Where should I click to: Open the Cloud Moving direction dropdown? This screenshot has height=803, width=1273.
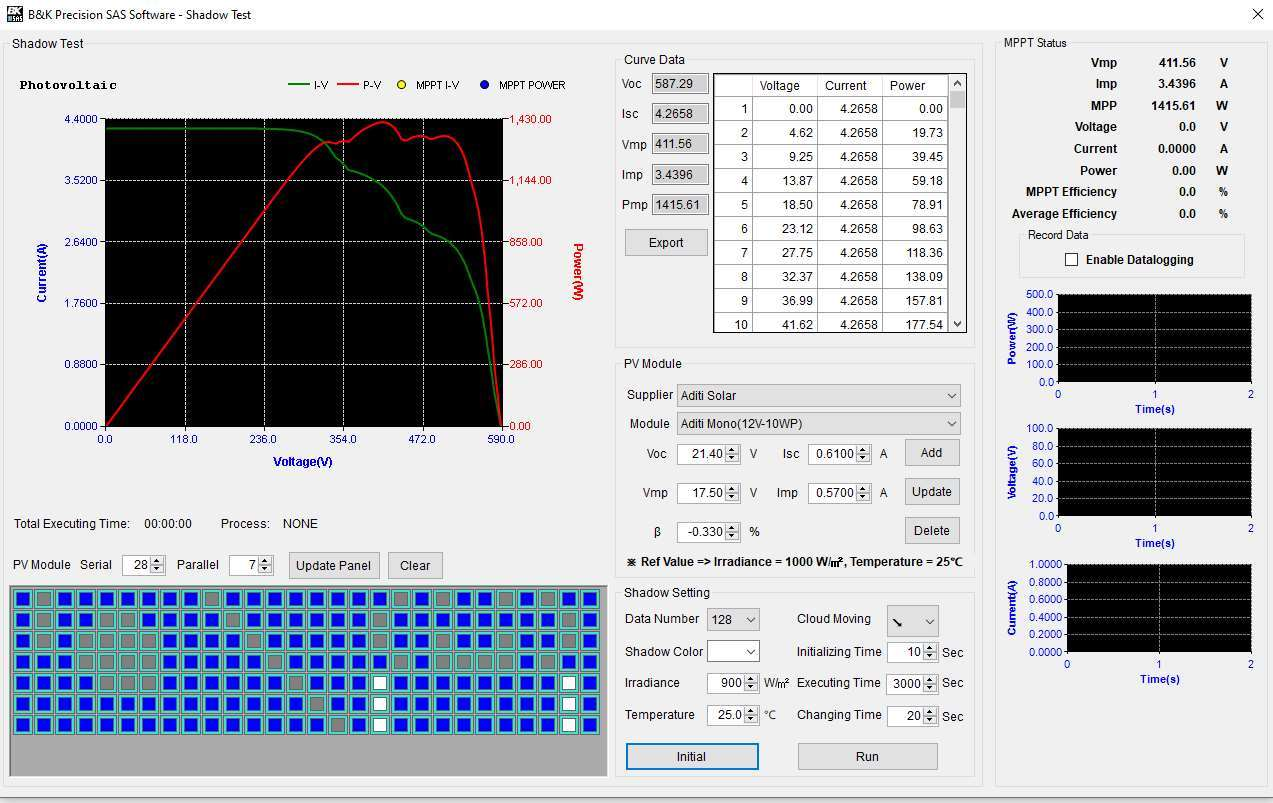[913, 621]
